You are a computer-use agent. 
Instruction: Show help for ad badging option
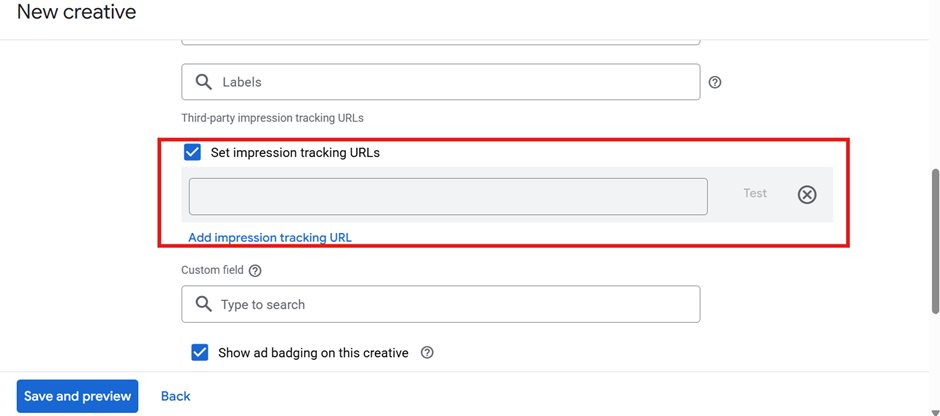pyautogui.click(x=427, y=353)
